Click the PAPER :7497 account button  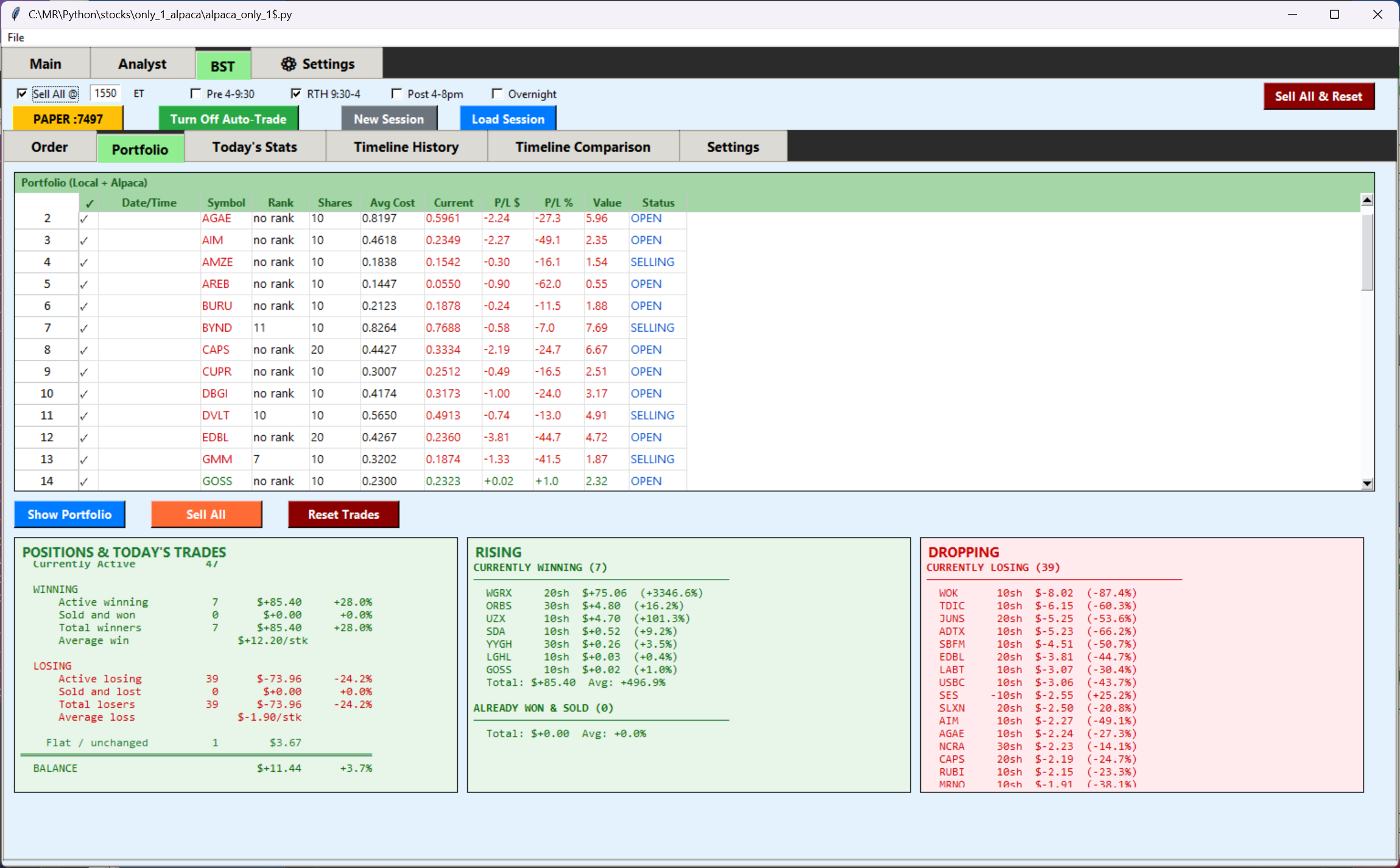coord(68,119)
